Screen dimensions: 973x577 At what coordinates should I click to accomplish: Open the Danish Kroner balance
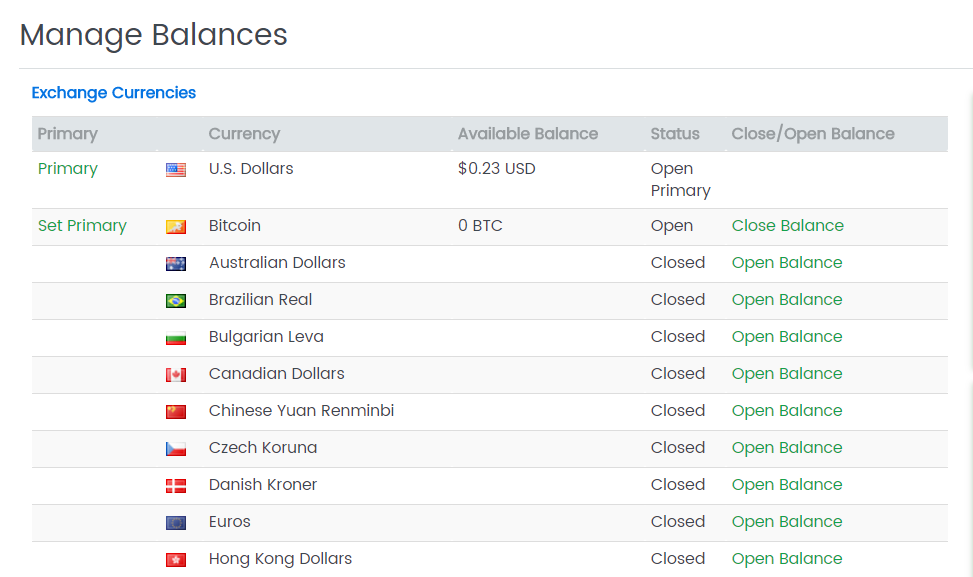[x=786, y=485]
